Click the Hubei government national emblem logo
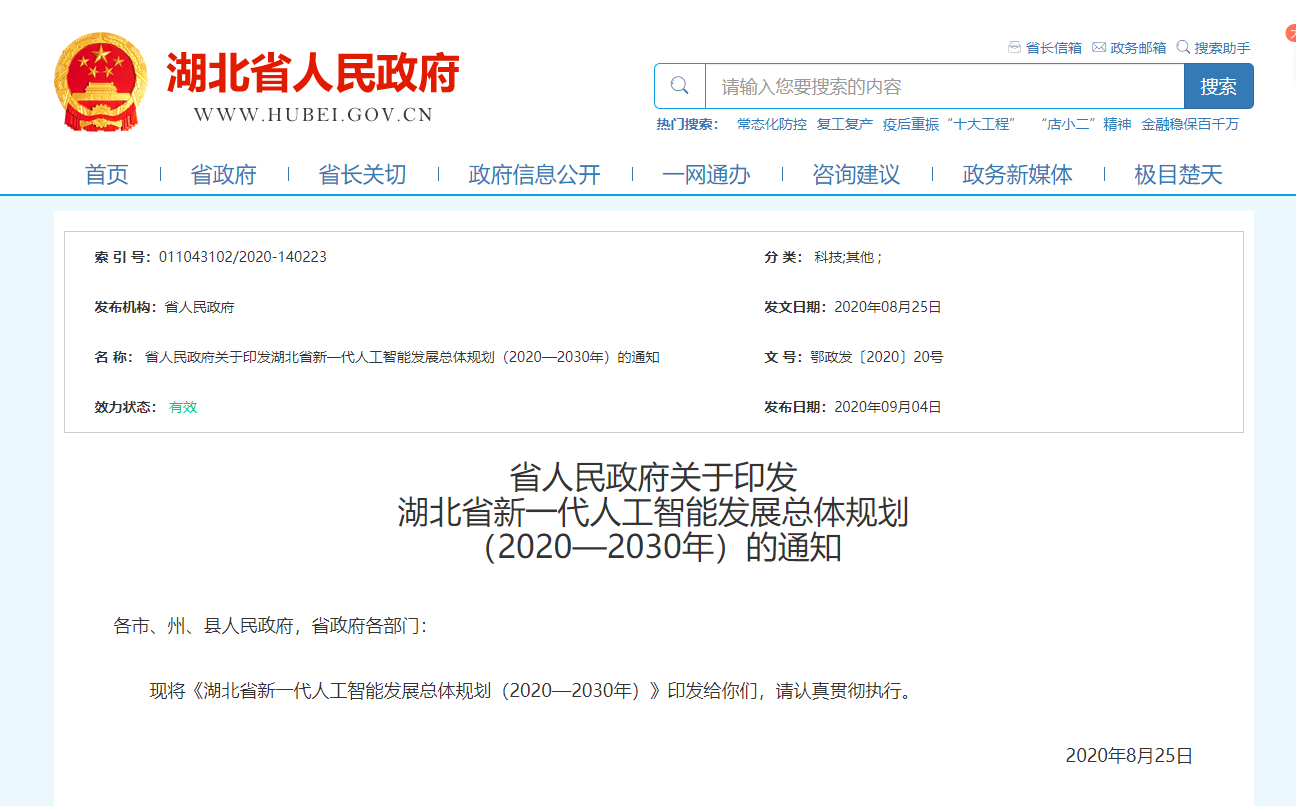Screen dimensions: 1296x806 pos(100,81)
